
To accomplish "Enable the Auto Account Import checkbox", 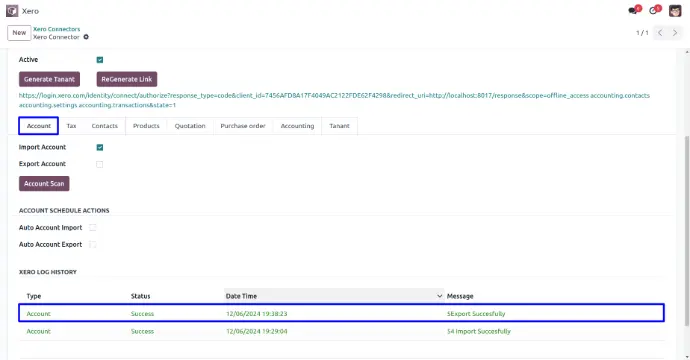I will (92, 228).
